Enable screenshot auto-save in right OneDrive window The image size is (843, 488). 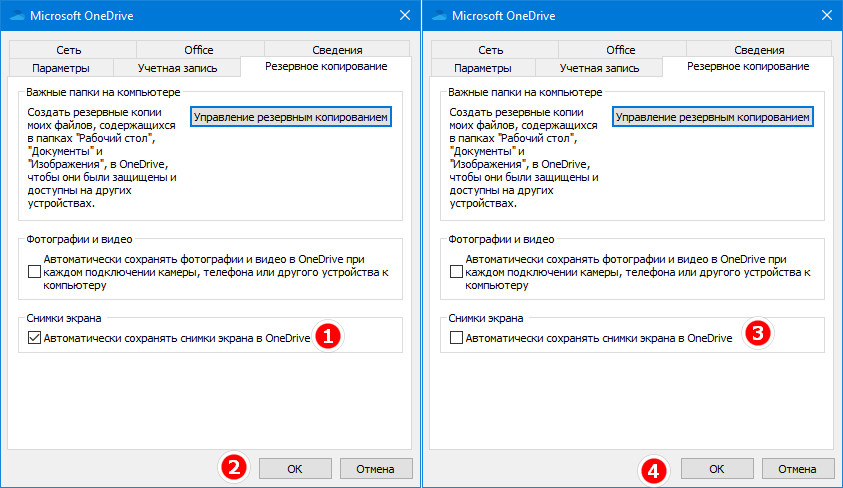pos(456,338)
